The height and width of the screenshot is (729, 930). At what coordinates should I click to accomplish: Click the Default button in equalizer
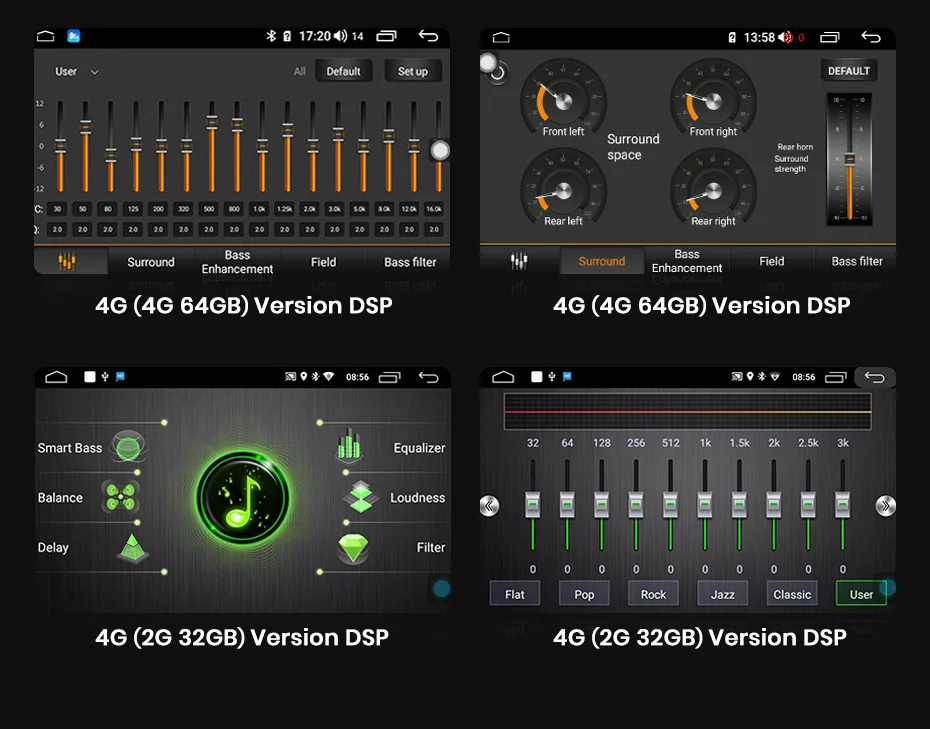pyautogui.click(x=343, y=71)
